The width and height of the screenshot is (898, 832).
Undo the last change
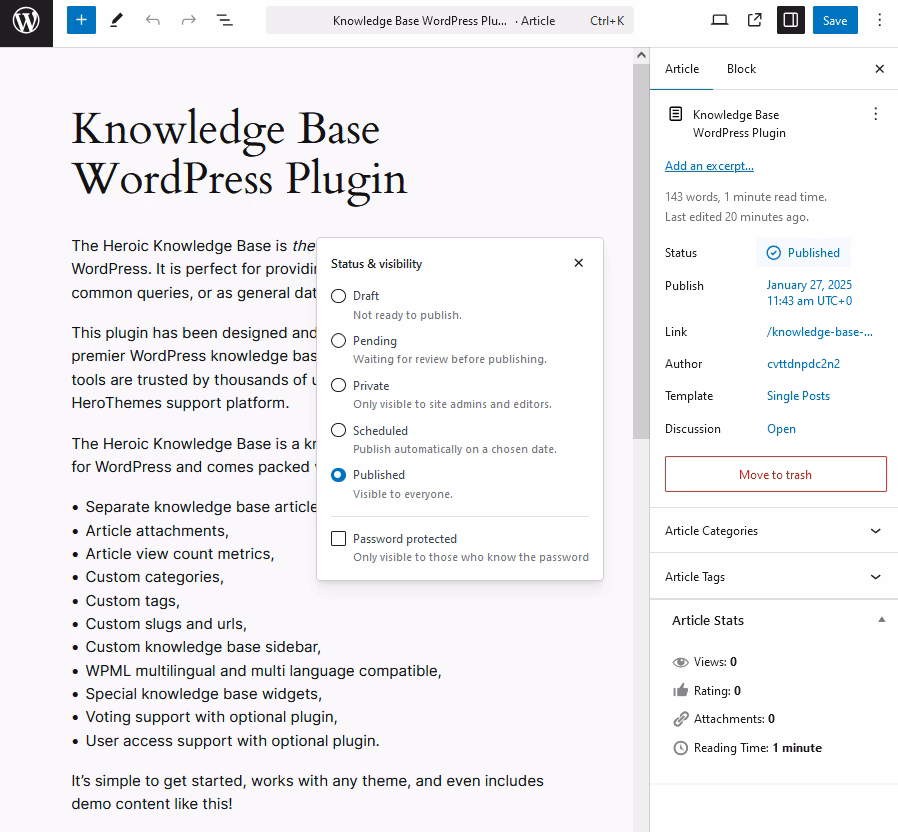pos(152,21)
